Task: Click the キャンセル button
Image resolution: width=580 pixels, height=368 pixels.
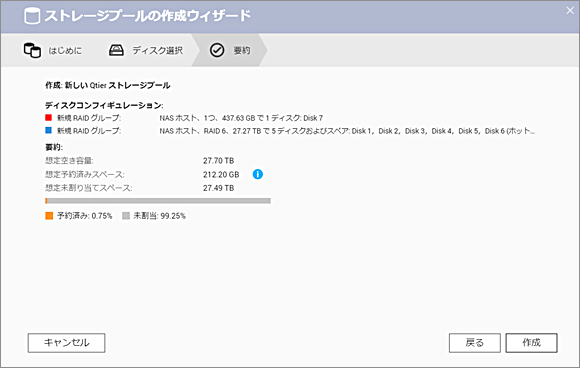Action: [x=67, y=343]
